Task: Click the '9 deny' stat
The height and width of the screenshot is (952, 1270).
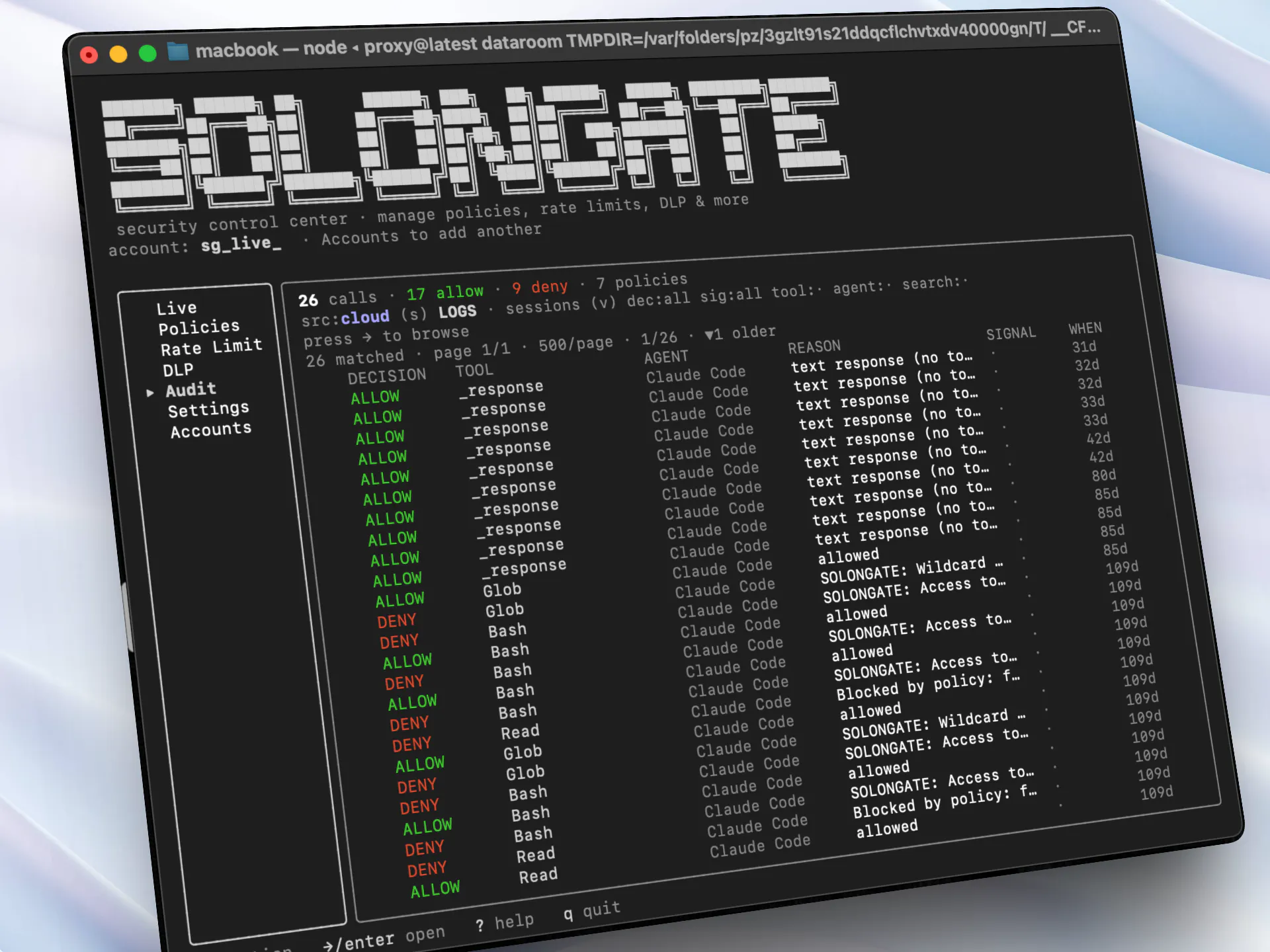Action: tap(540, 288)
